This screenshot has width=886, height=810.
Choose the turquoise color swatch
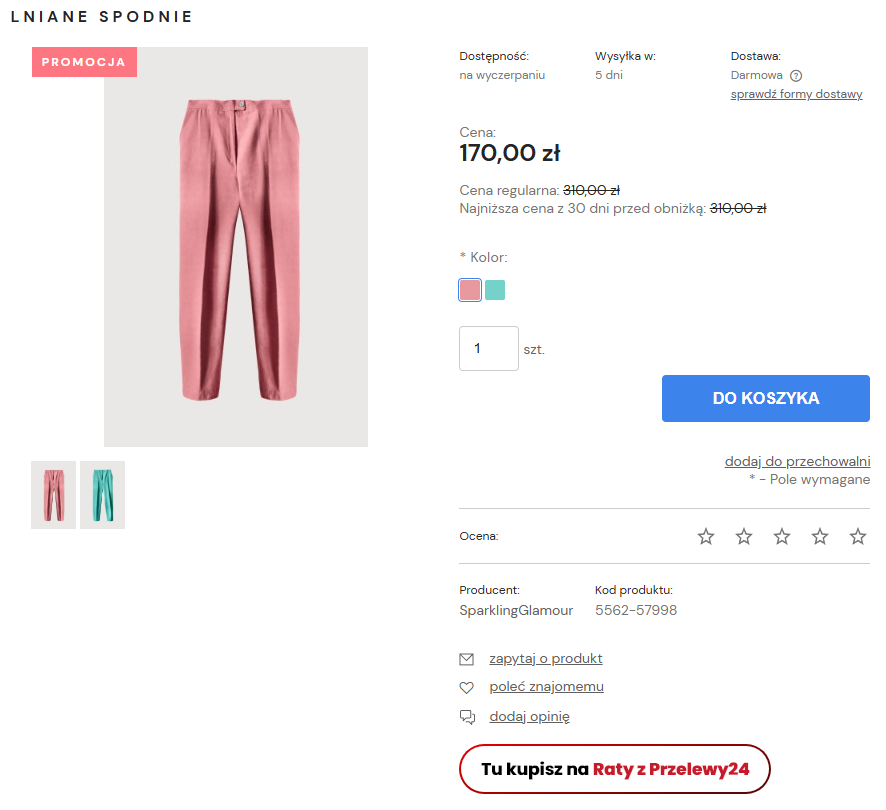[x=495, y=290]
